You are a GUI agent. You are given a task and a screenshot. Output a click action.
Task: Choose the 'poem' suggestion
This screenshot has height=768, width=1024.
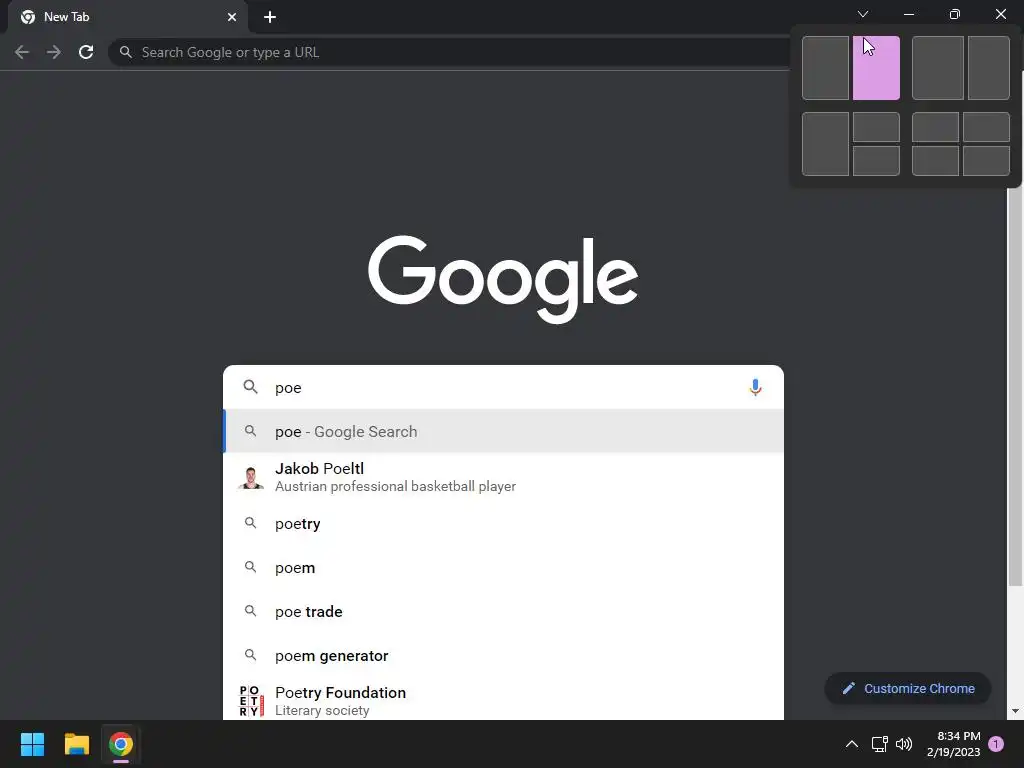(503, 568)
